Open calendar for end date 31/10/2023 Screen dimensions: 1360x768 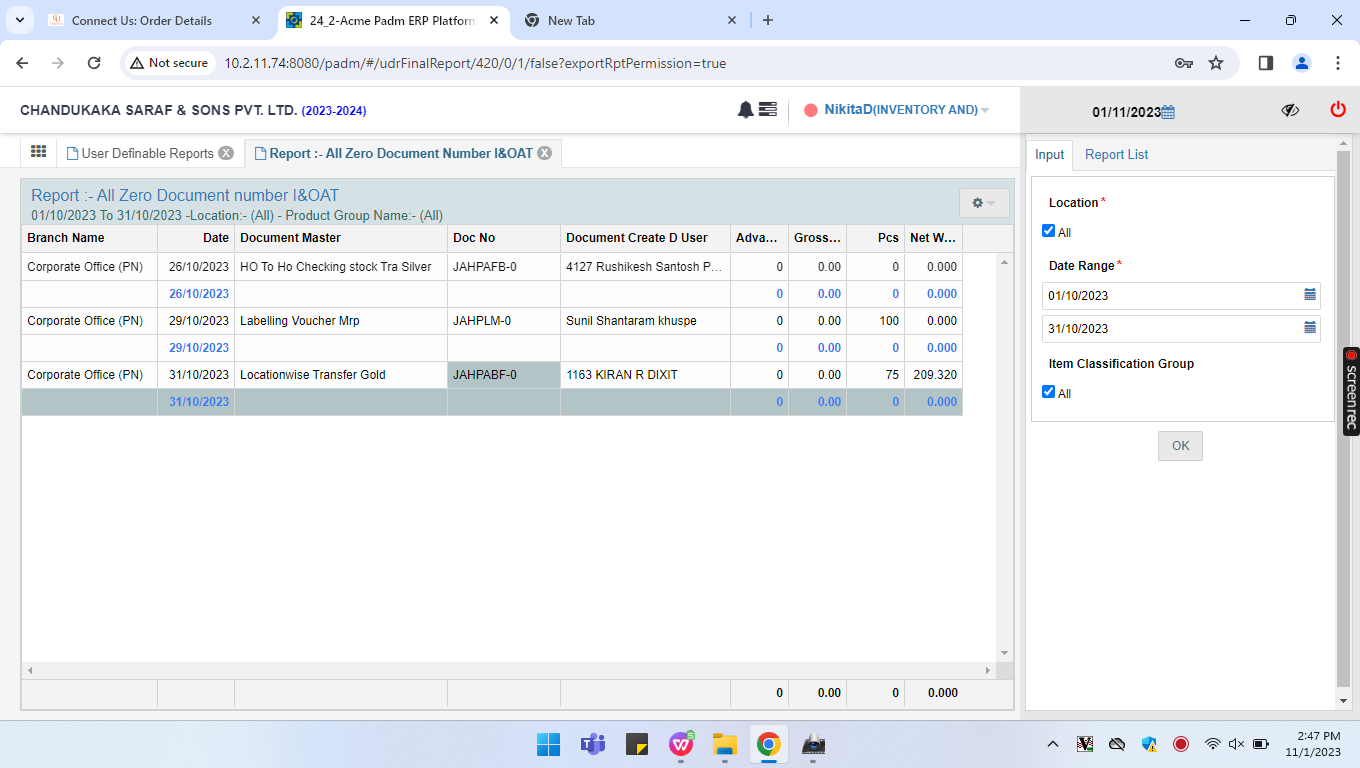click(1310, 328)
